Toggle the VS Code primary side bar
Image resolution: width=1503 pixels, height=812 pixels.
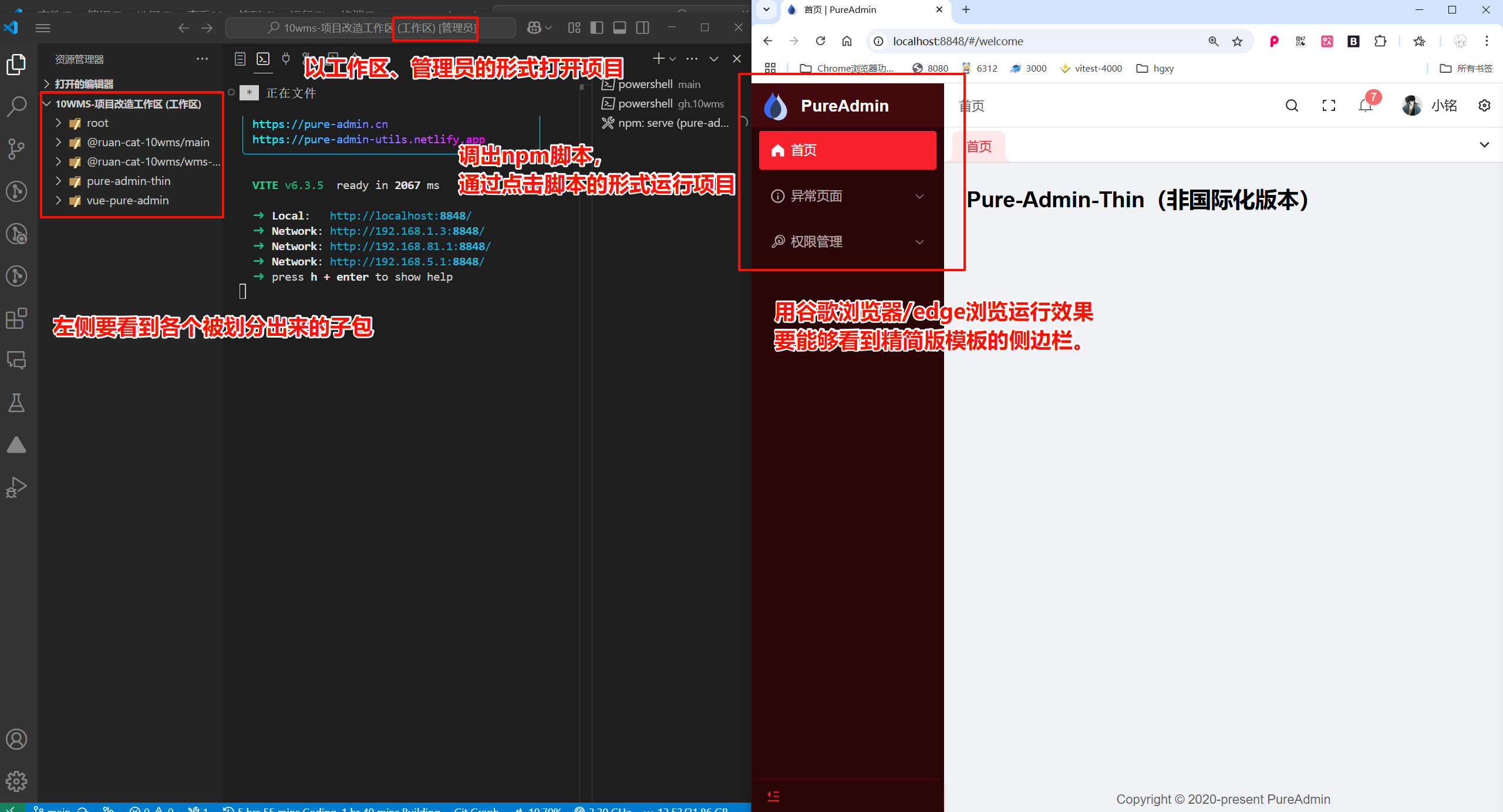pyautogui.click(x=597, y=28)
